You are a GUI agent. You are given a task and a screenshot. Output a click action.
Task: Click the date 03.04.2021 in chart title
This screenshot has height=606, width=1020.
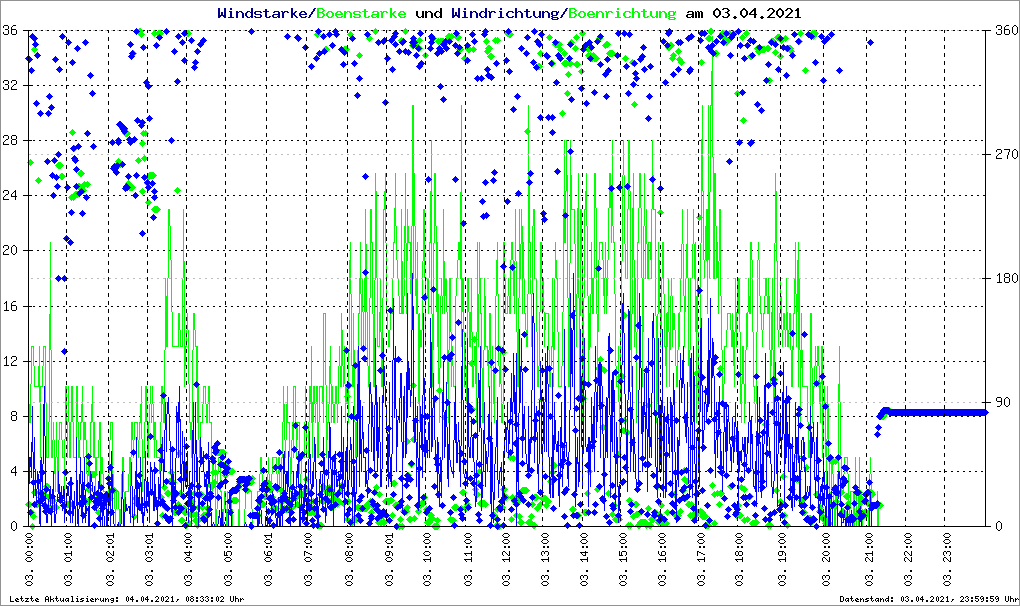click(x=757, y=13)
